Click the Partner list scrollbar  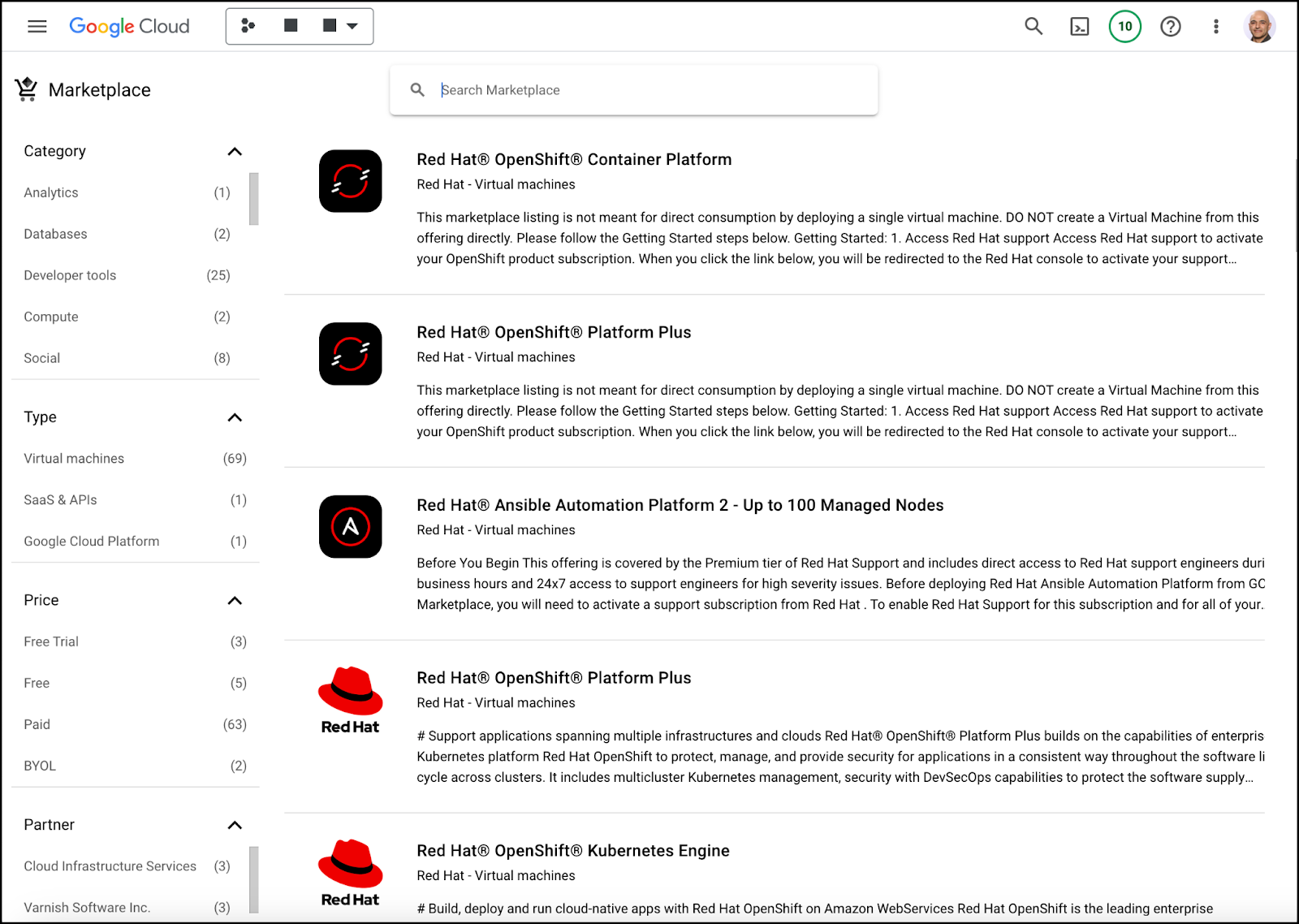[254, 880]
